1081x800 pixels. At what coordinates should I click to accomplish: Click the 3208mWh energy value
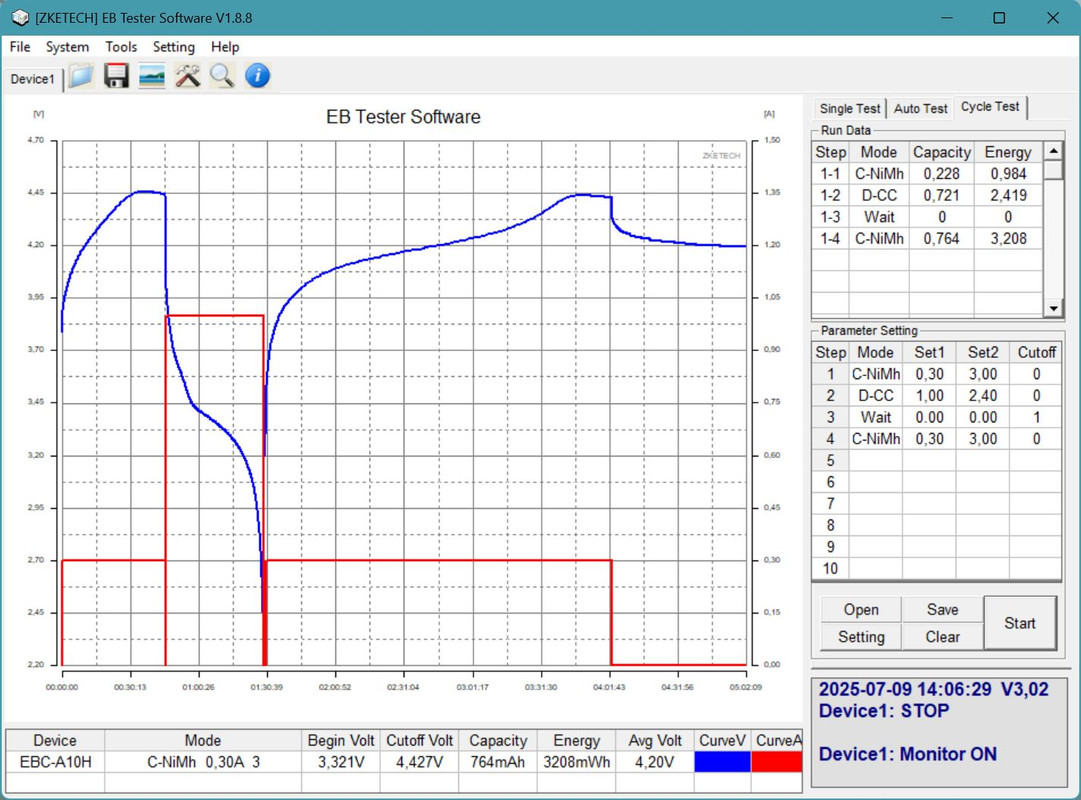pos(576,762)
